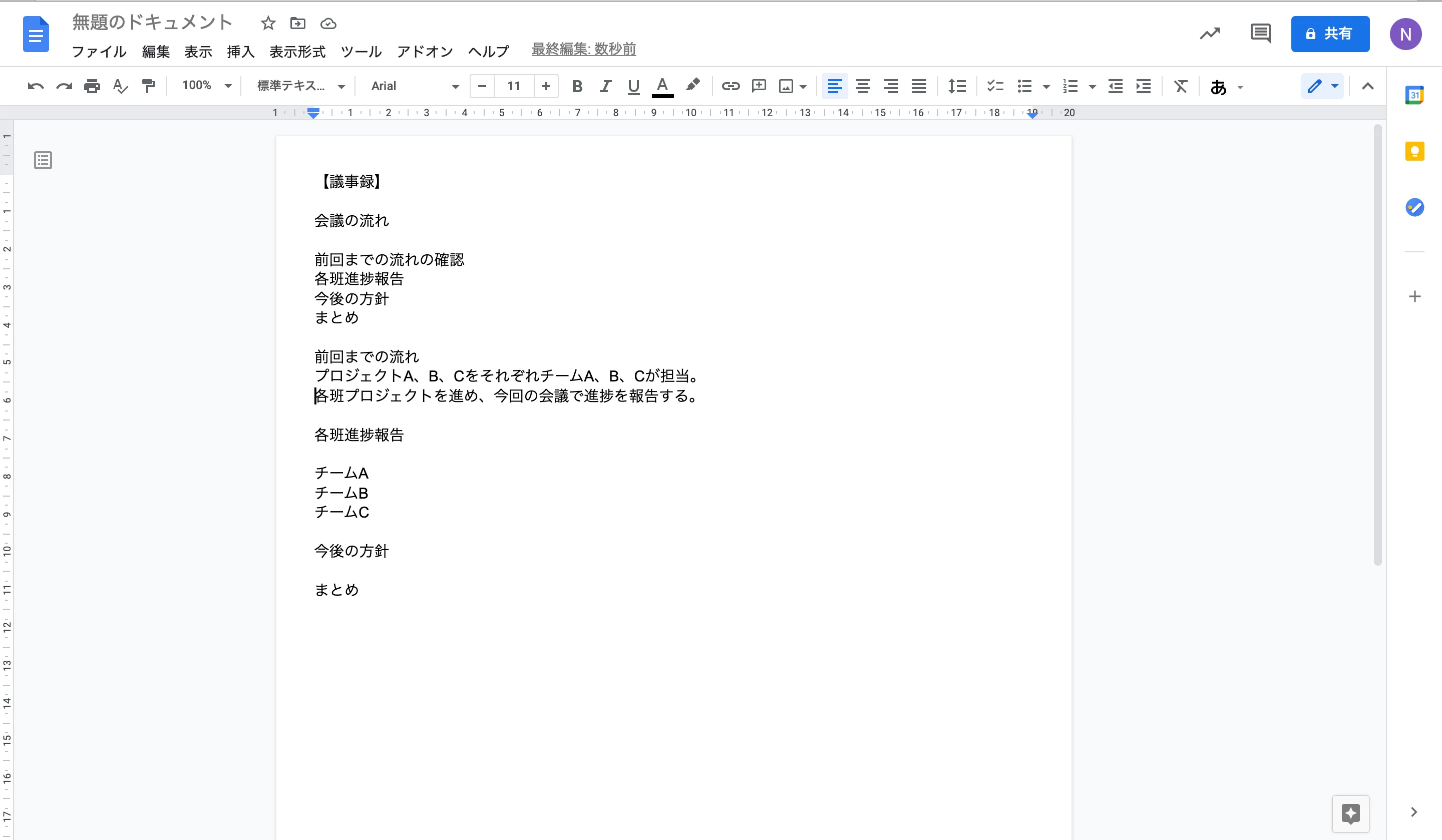Open the text color picker
The image size is (1442, 840).
pyautogui.click(x=662, y=87)
